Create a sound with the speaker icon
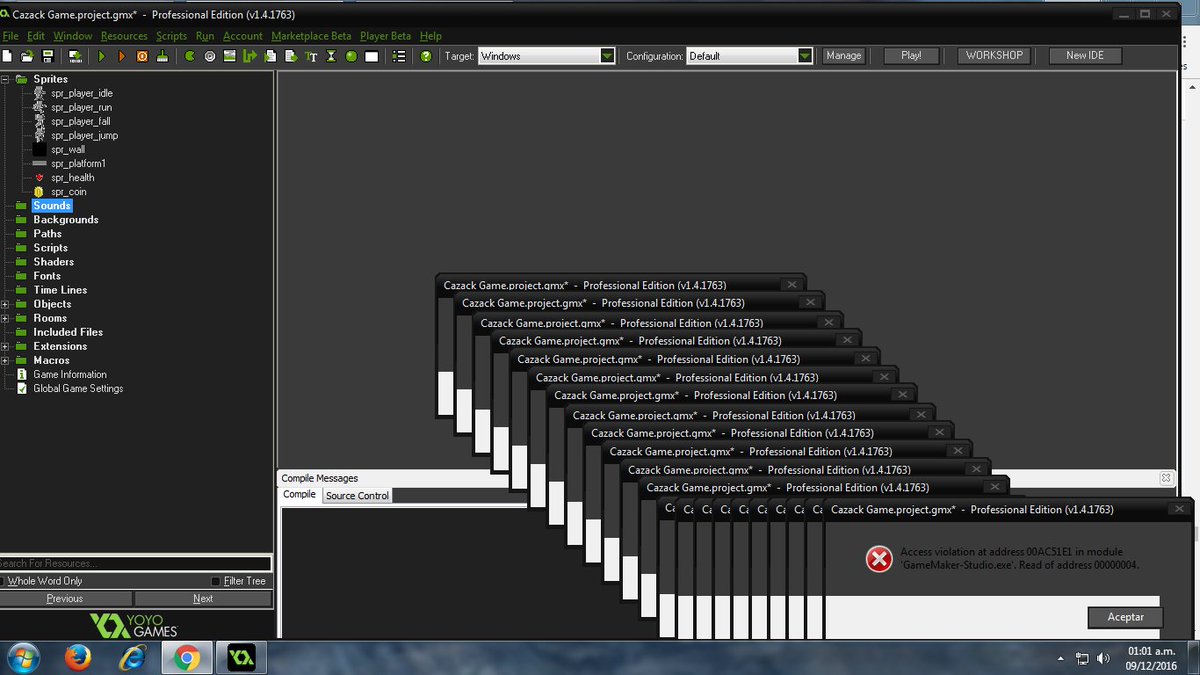The height and width of the screenshot is (675, 1200). (210, 56)
